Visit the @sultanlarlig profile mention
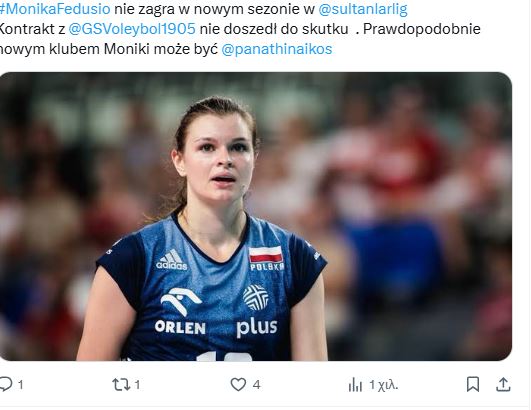The height and width of the screenshot is (410, 531). (x=363, y=9)
